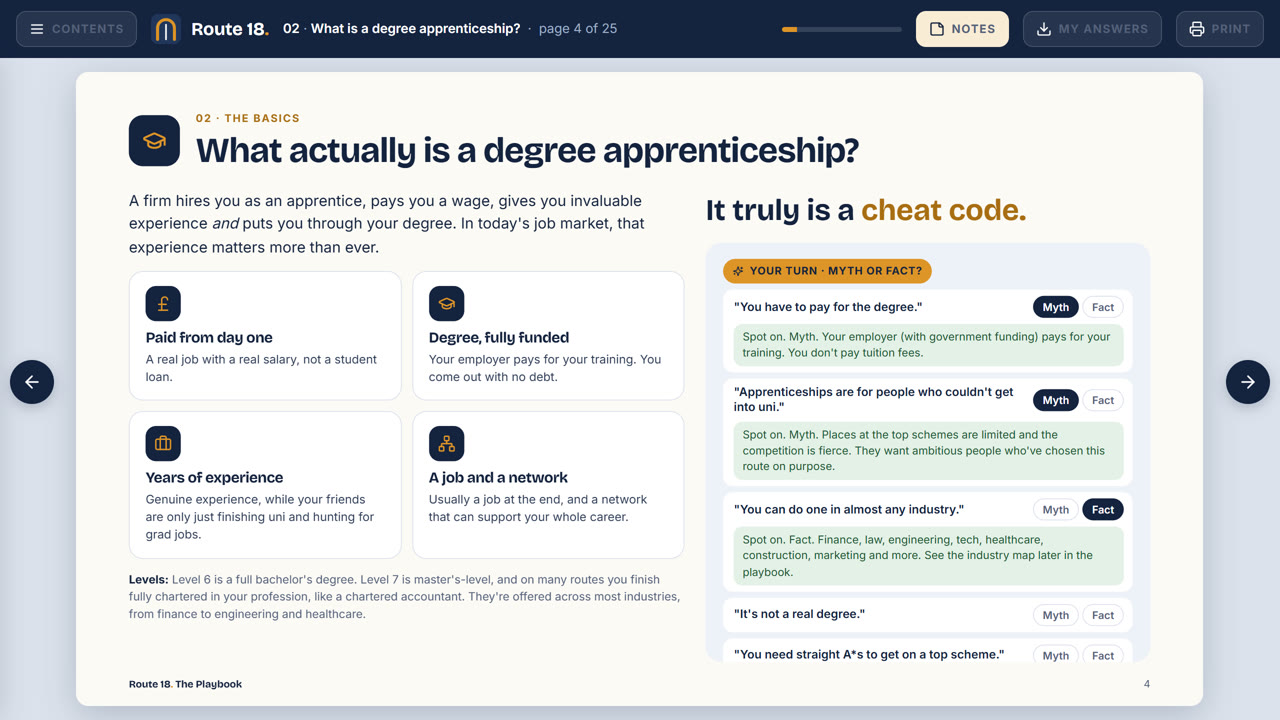
Task: Mark "almost any industry" statement as Fact
Action: (1103, 510)
